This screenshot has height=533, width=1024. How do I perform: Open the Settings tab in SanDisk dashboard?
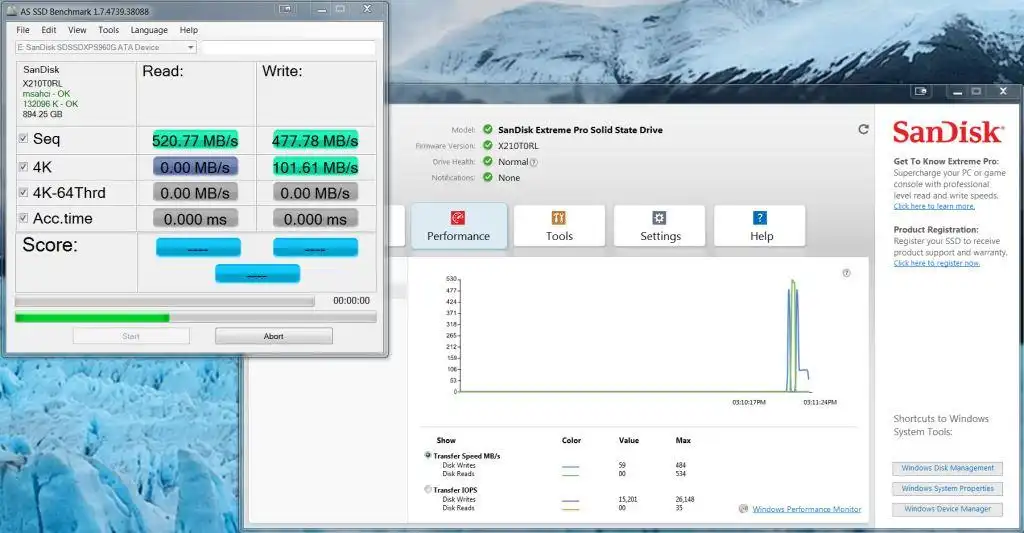[660, 226]
